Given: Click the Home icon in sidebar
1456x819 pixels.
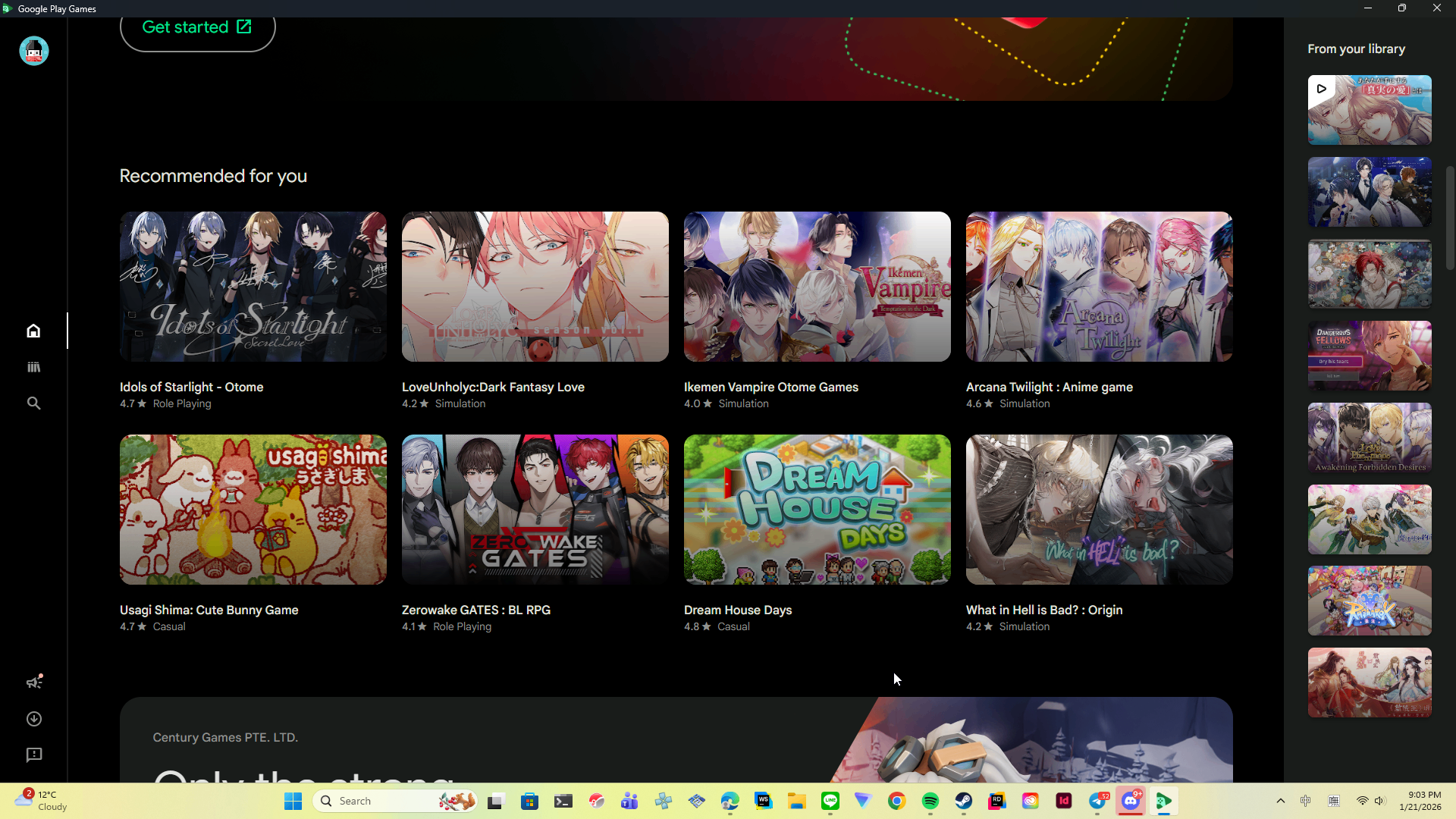Looking at the screenshot, I should pos(33,331).
